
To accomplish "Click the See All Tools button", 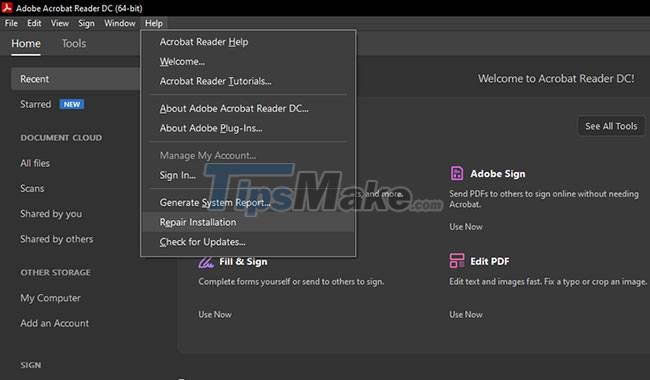I will coord(611,126).
